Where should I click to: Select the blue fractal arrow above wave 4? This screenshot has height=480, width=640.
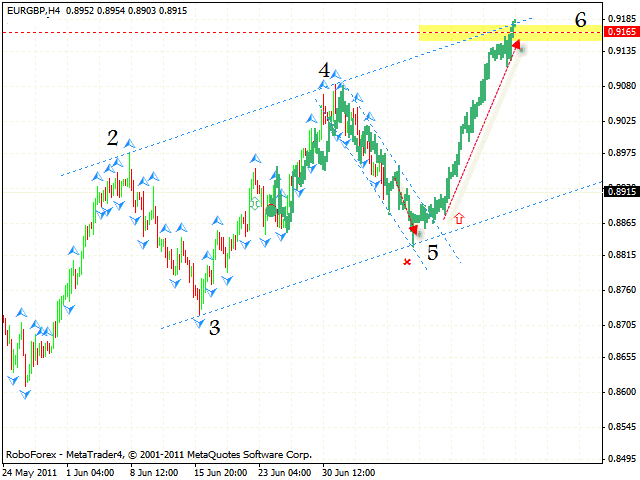[336, 75]
